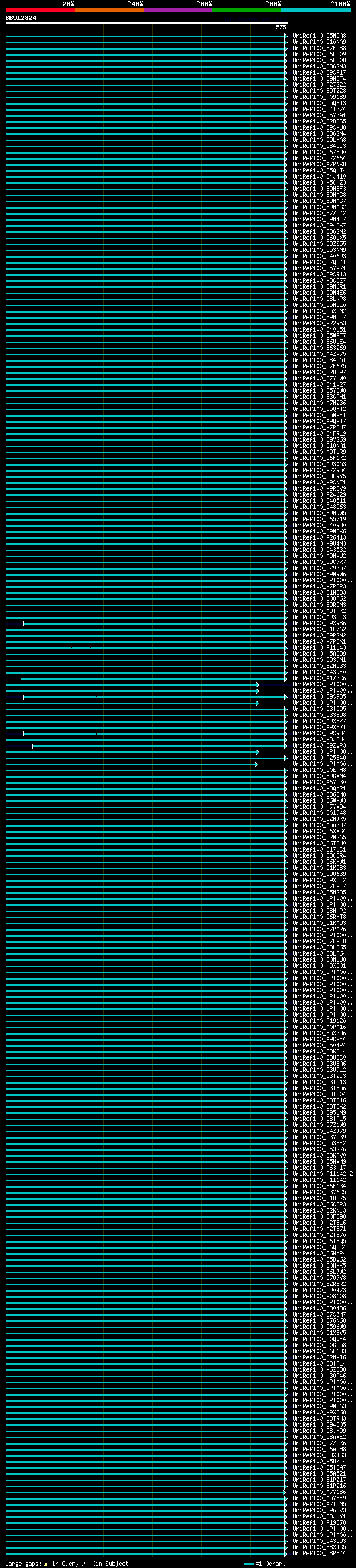Image resolution: width=356 pixels, height=1568 pixels.
Task: Select the UniRef100_C4J410 label
Action: [x=319, y=176]
